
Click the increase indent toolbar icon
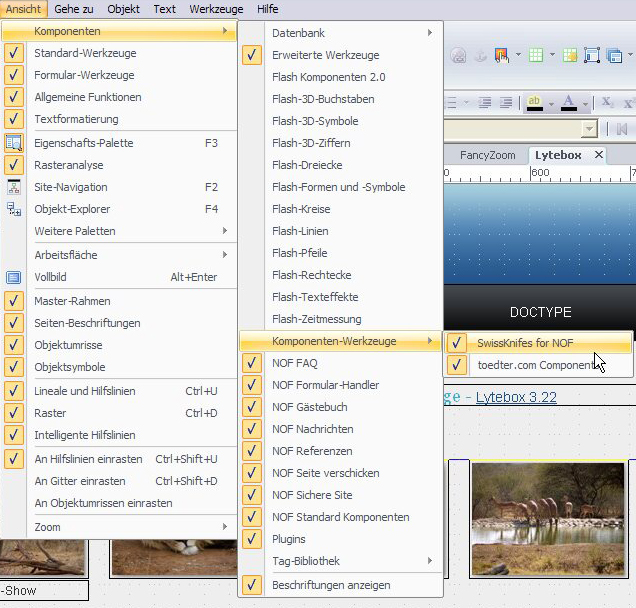(x=507, y=103)
